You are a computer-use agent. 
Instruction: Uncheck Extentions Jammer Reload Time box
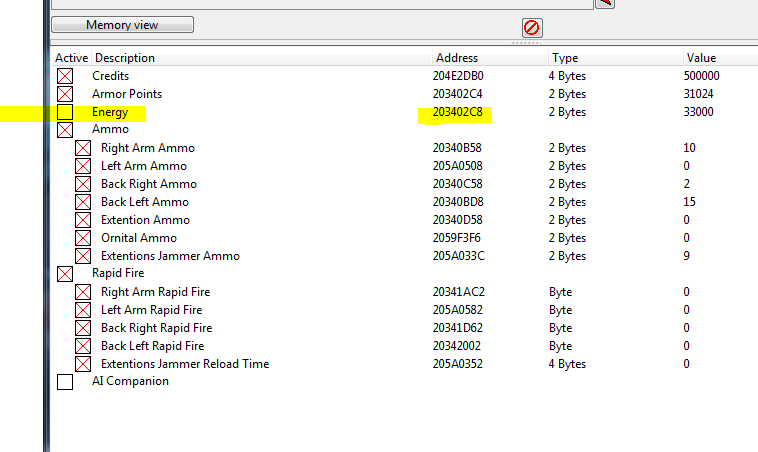(x=83, y=364)
